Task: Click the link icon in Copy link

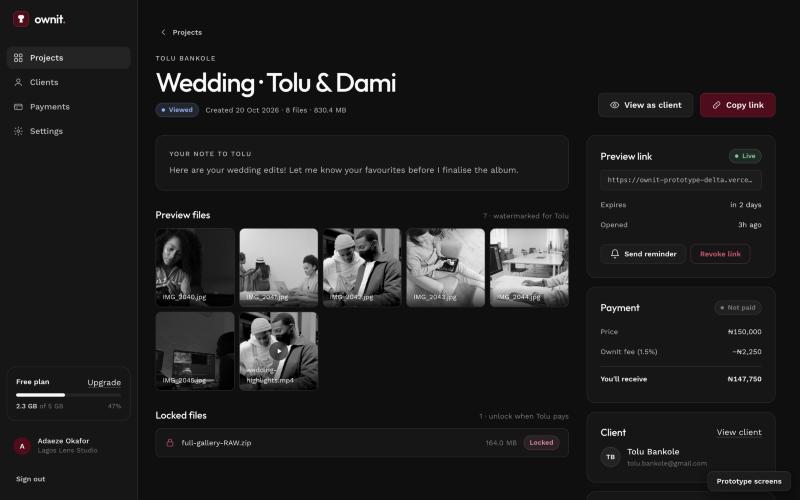Action: (716, 105)
